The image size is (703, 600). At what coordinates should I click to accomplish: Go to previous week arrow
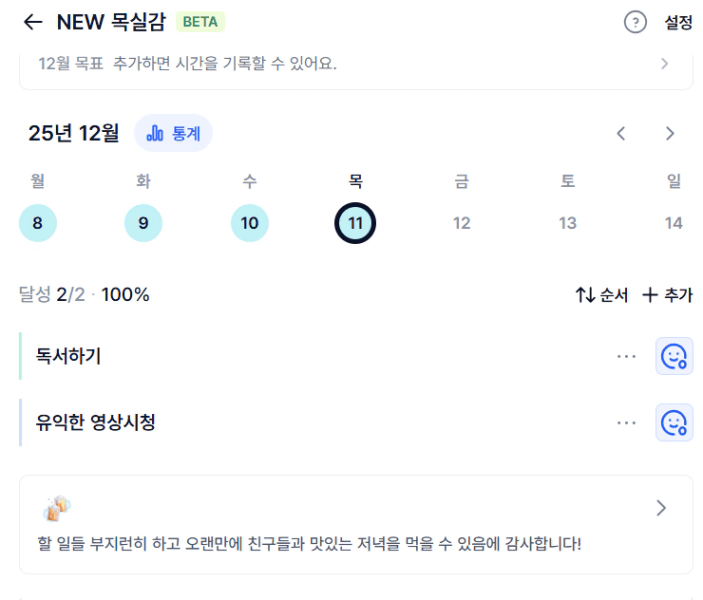click(x=621, y=134)
